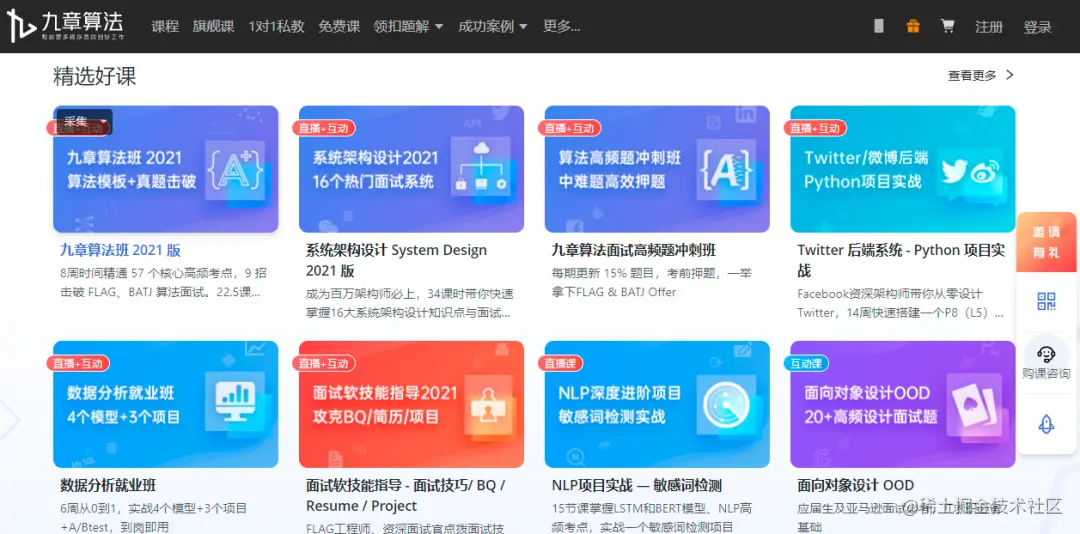Click 直播+互动 tag on 系统架构设计 card
This screenshot has width=1080, height=534.
[324, 128]
